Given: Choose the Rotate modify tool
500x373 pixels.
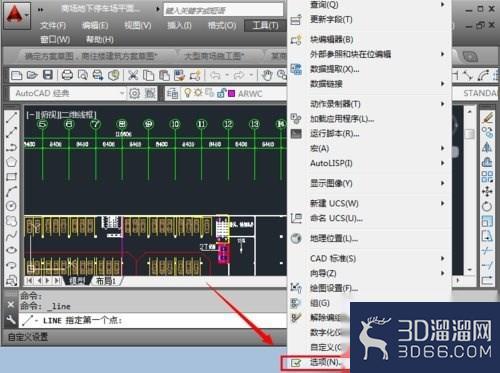Looking at the screenshot, I should click(487, 206).
